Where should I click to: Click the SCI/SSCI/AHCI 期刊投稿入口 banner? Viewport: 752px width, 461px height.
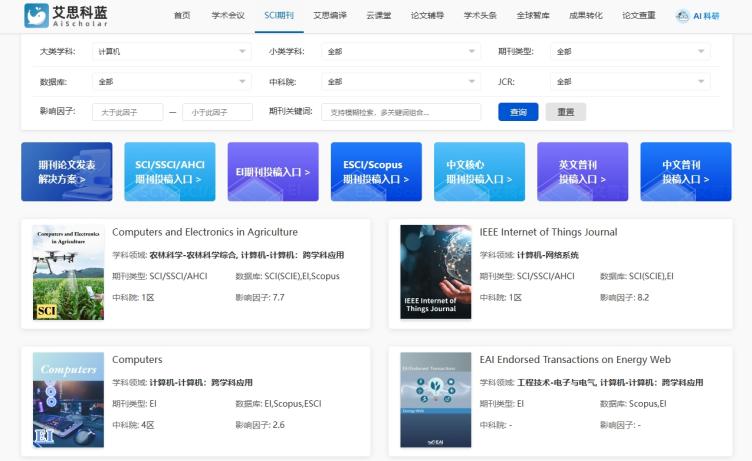coord(169,172)
